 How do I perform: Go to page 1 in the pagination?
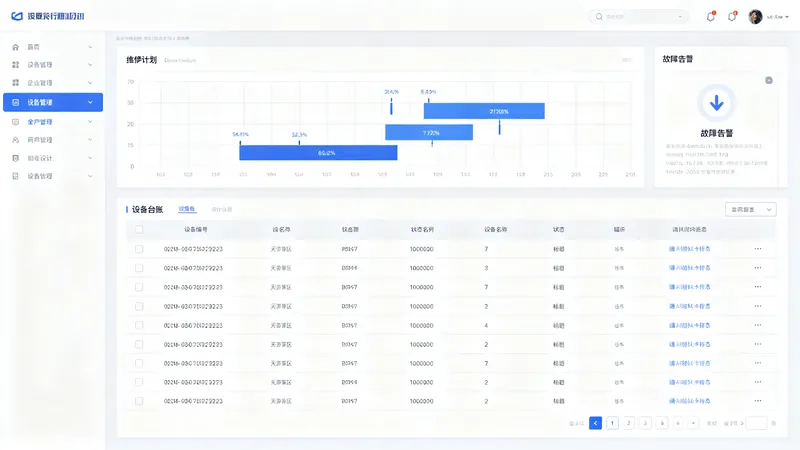coord(612,423)
